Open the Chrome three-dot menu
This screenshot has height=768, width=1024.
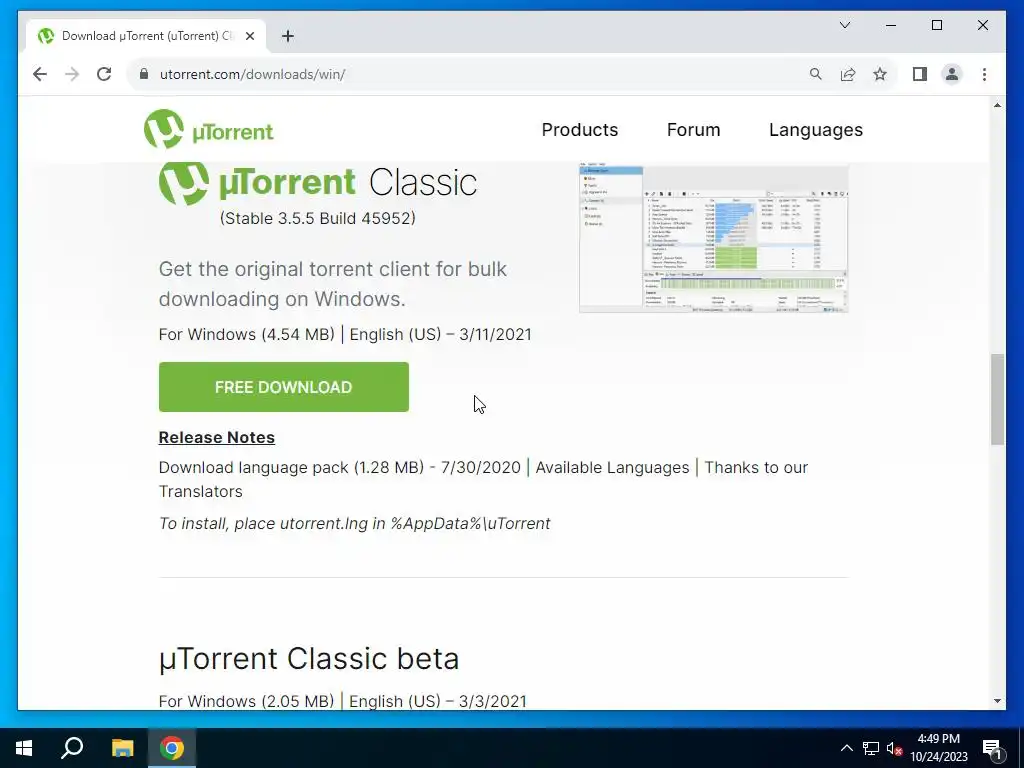(x=984, y=74)
